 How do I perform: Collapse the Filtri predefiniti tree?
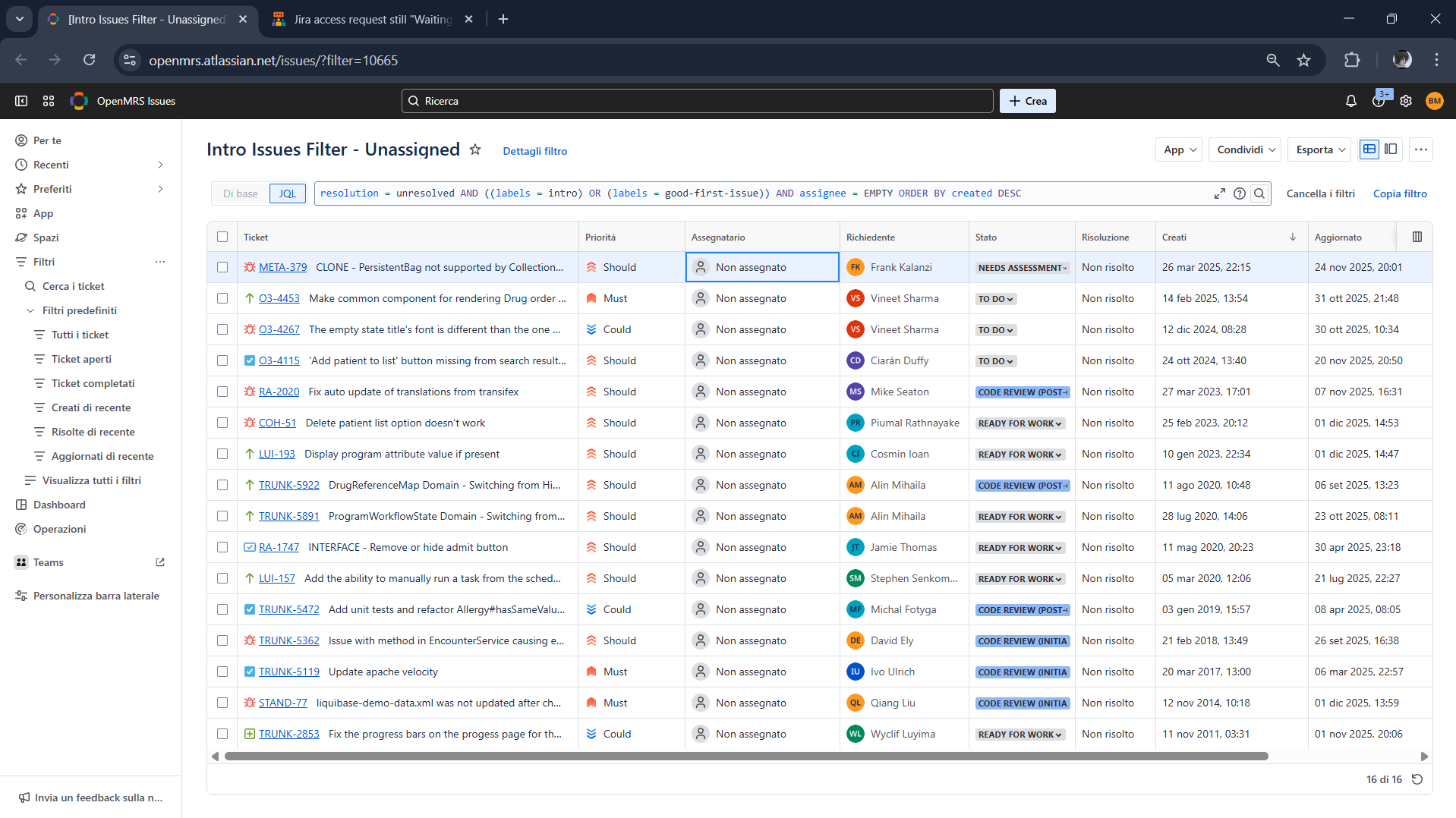[x=30, y=310]
